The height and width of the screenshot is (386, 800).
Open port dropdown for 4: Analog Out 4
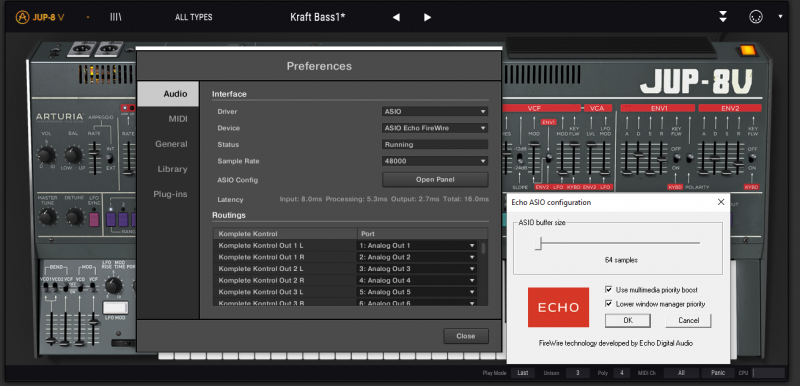(x=416, y=280)
